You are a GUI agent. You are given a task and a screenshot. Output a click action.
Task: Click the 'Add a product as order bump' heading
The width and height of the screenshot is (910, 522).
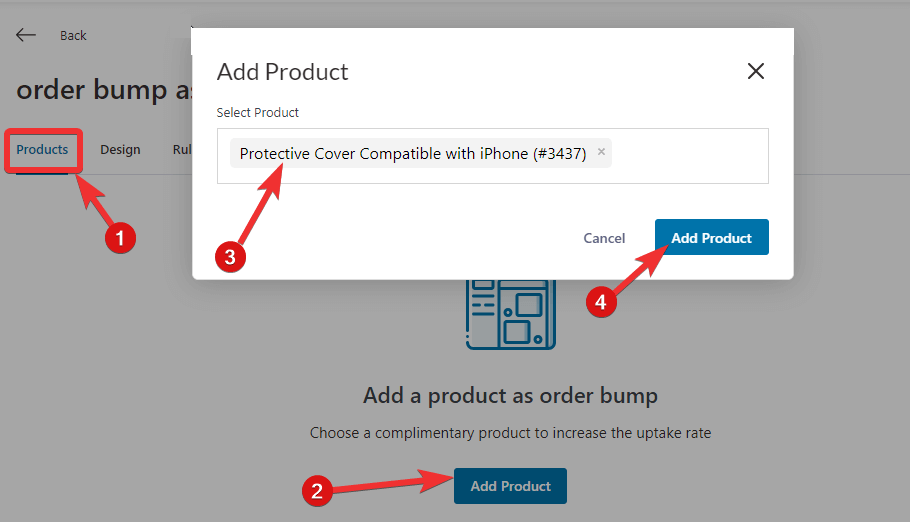pyautogui.click(x=510, y=395)
